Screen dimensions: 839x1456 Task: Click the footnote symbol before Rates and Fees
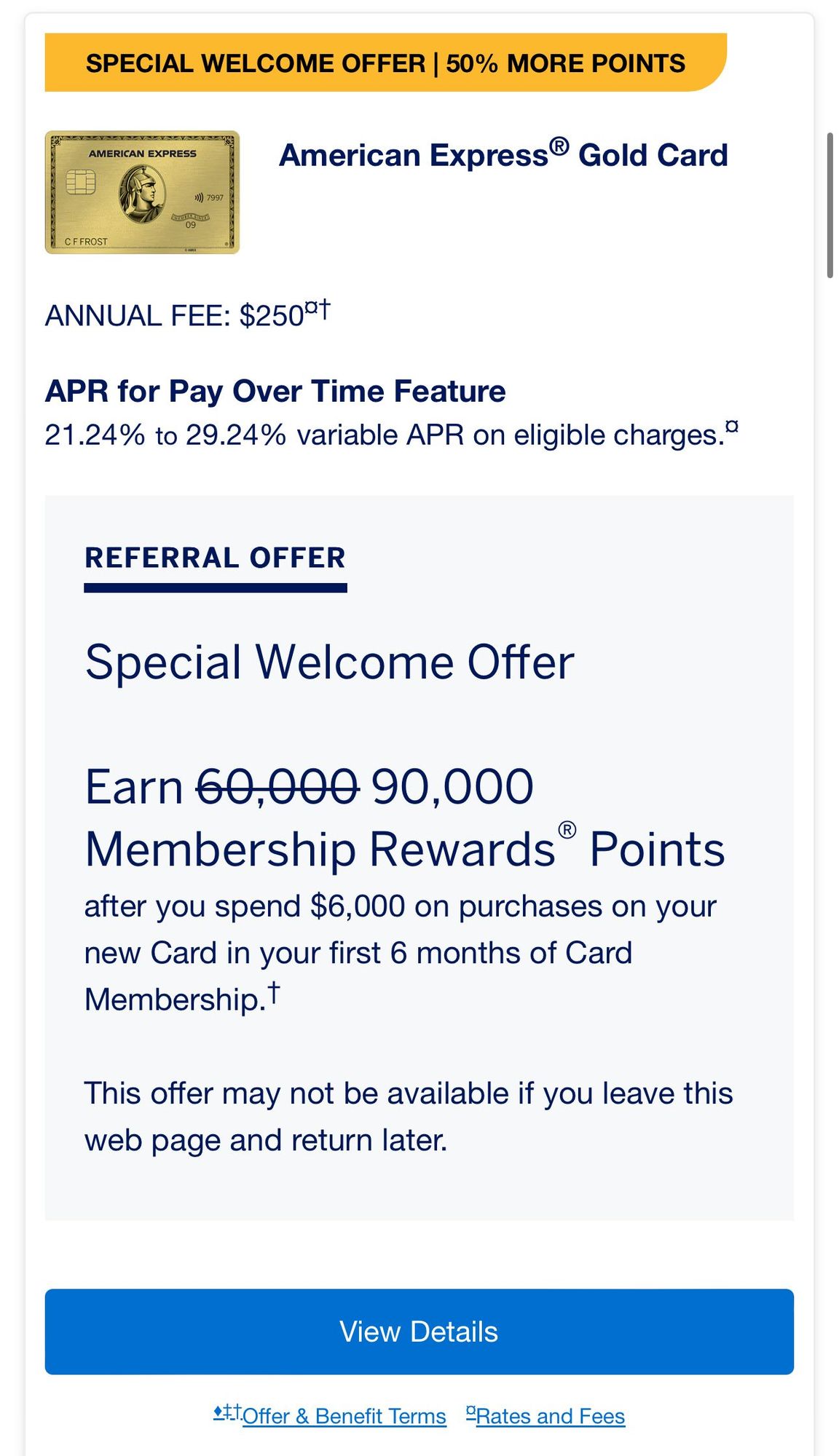[x=470, y=1412]
